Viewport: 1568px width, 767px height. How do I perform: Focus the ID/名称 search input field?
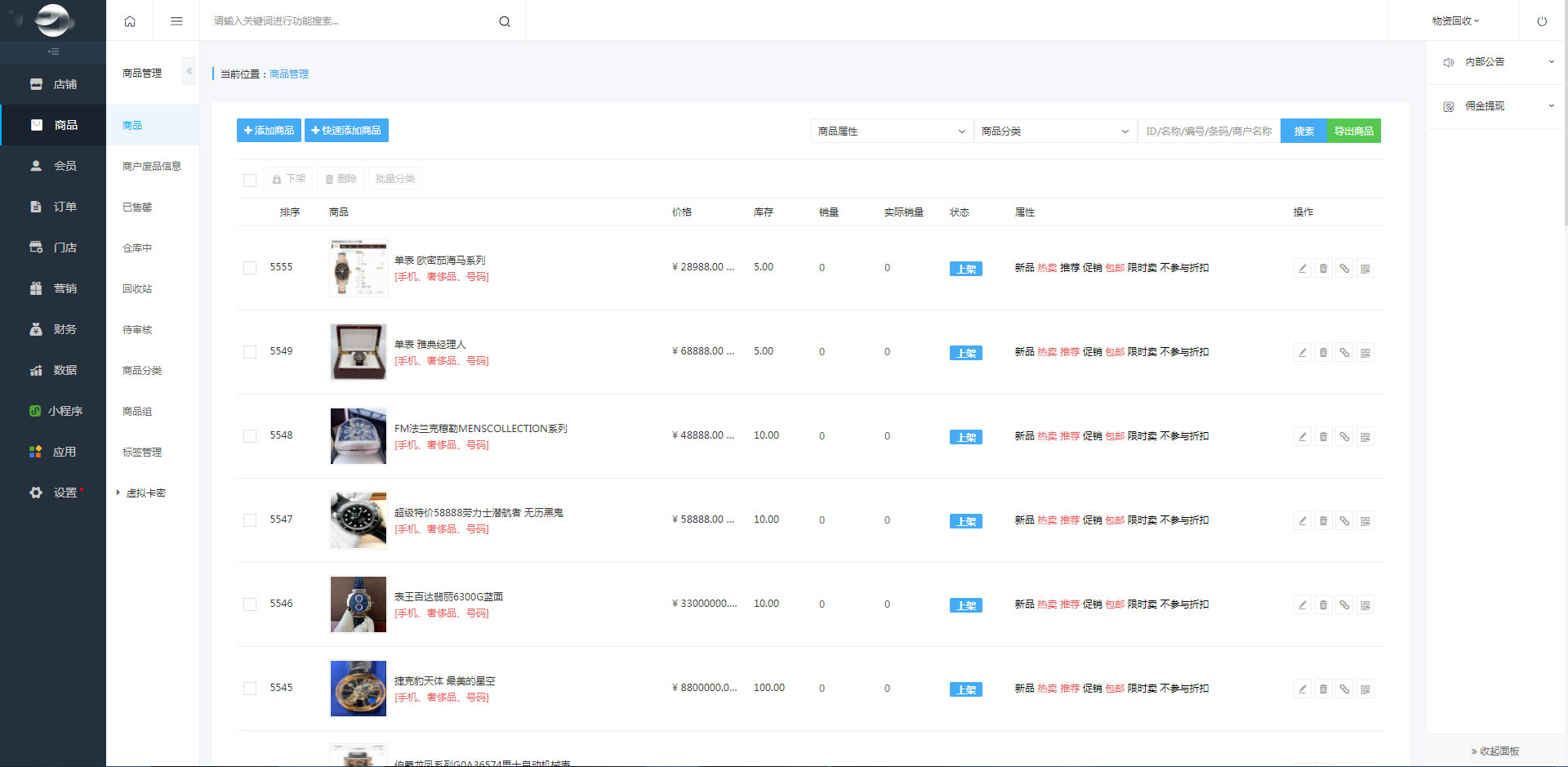1208,131
